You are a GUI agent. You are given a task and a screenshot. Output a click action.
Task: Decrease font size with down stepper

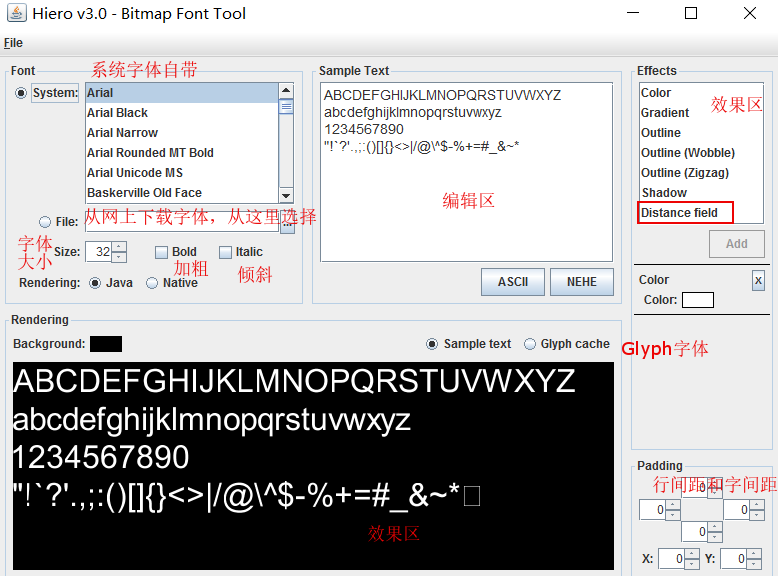point(119,257)
